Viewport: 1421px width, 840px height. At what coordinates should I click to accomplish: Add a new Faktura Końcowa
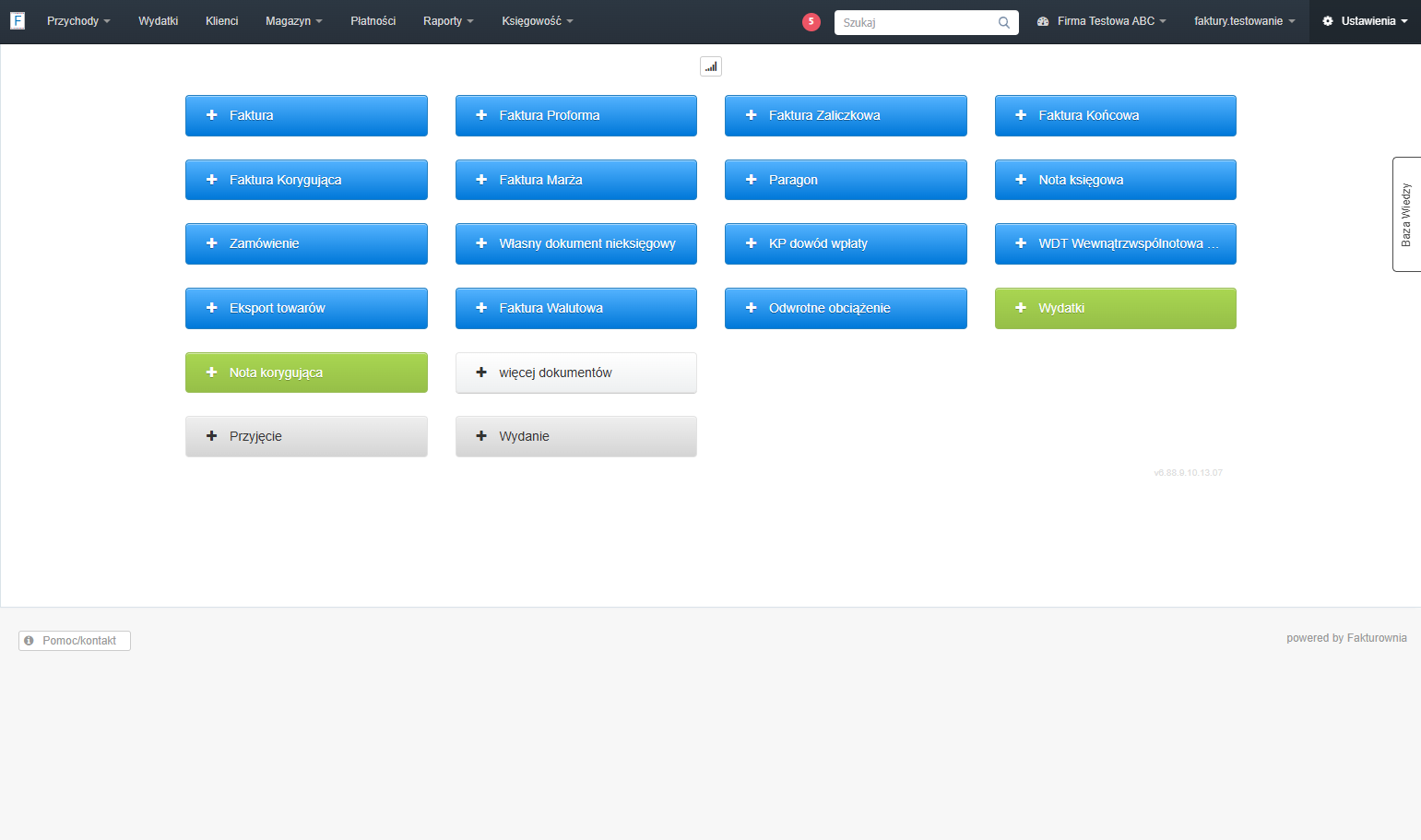[x=1116, y=115]
